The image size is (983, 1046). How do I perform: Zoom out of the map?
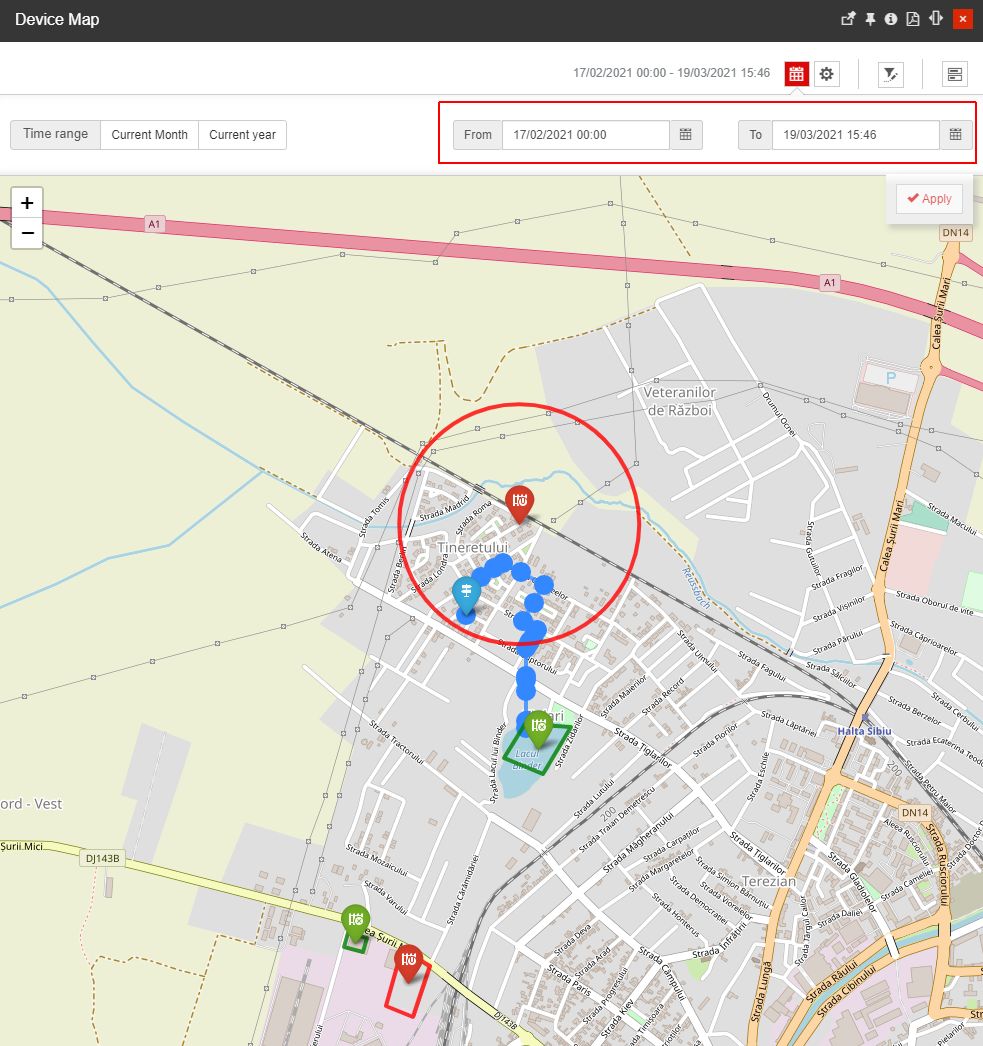tap(27, 233)
